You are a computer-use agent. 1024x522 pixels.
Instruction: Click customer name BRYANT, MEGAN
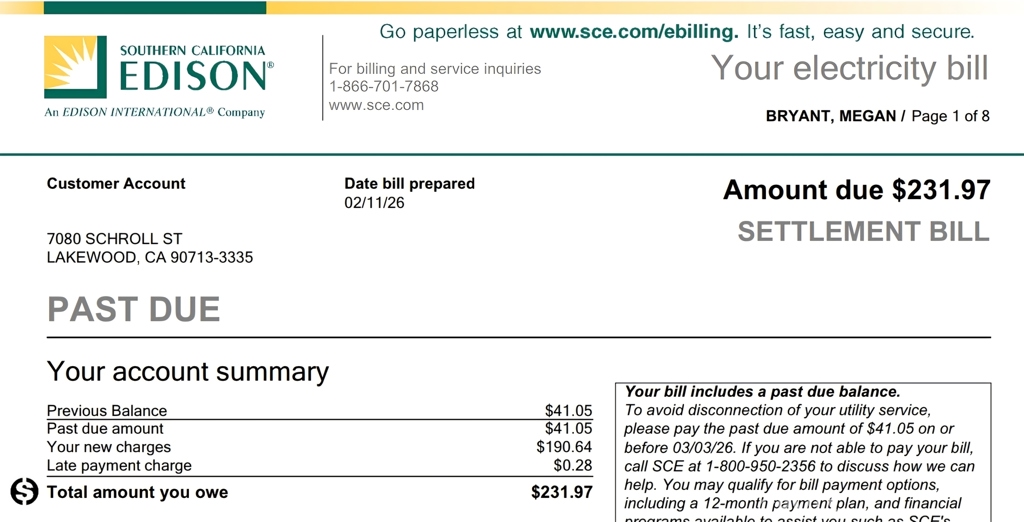(x=830, y=116)
